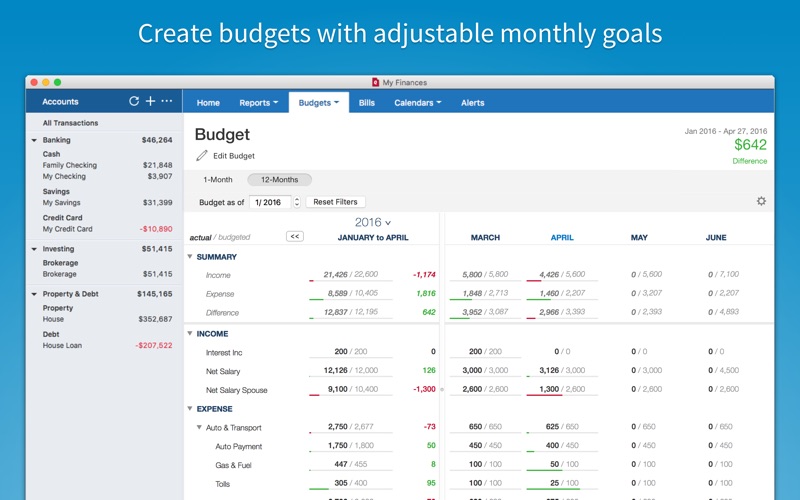Select the Family Checking account
800x500 pixels.
pyautogui.click(x=70, y=165)
